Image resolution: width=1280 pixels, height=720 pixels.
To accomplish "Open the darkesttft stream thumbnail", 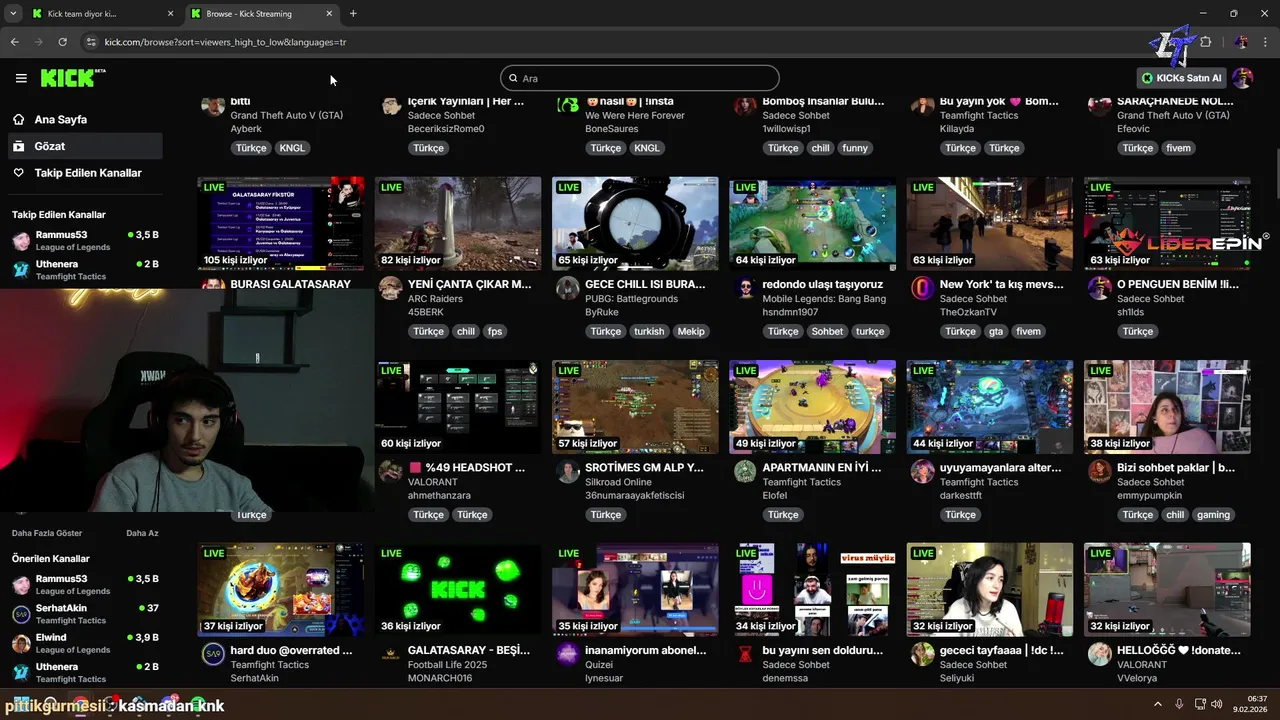I will coord(990,407).
